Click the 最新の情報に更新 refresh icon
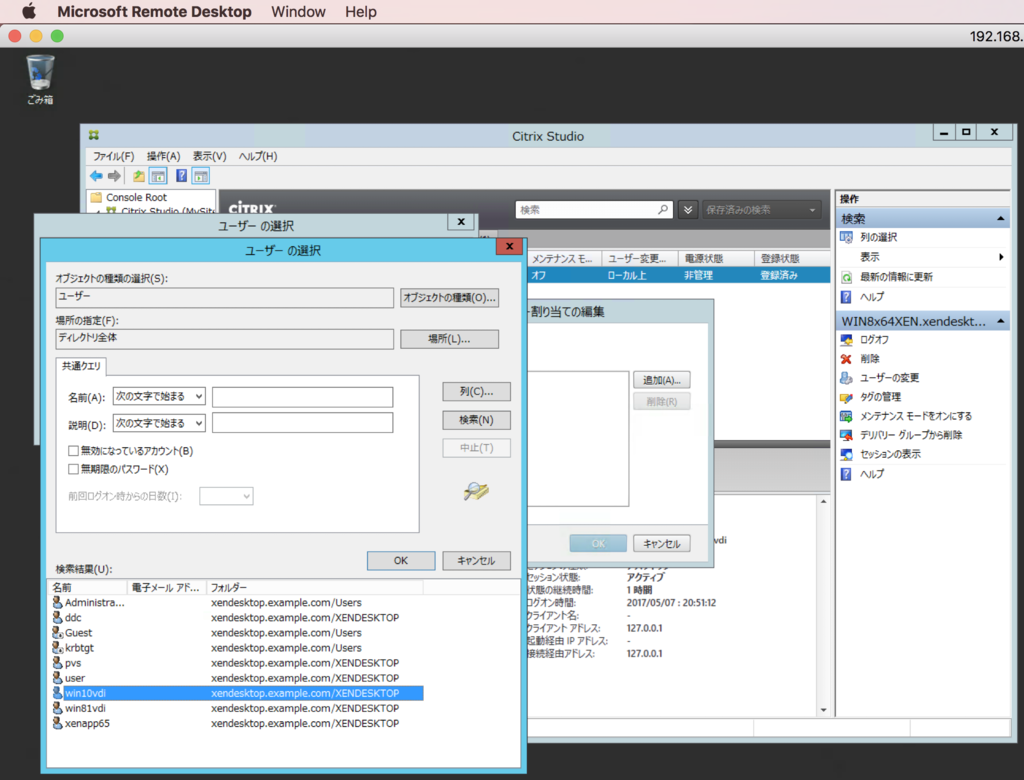Screen dimensions: 1024x780 pyautogui.click(x=846, y=277)
